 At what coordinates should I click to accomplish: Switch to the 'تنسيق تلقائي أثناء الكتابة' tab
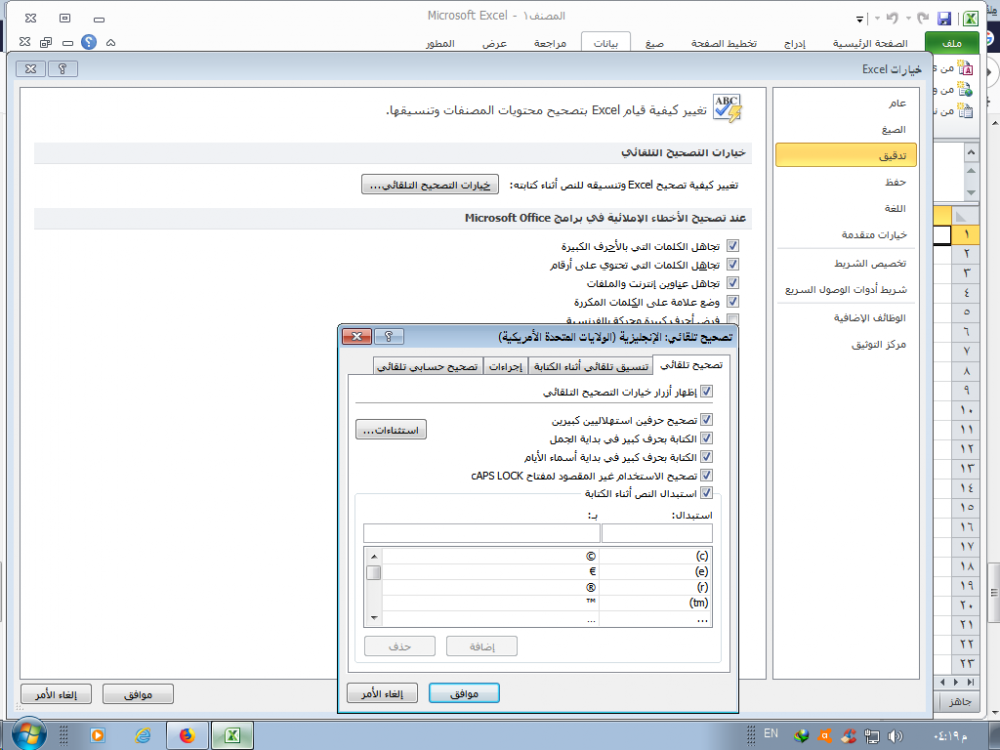coord(591,366)
